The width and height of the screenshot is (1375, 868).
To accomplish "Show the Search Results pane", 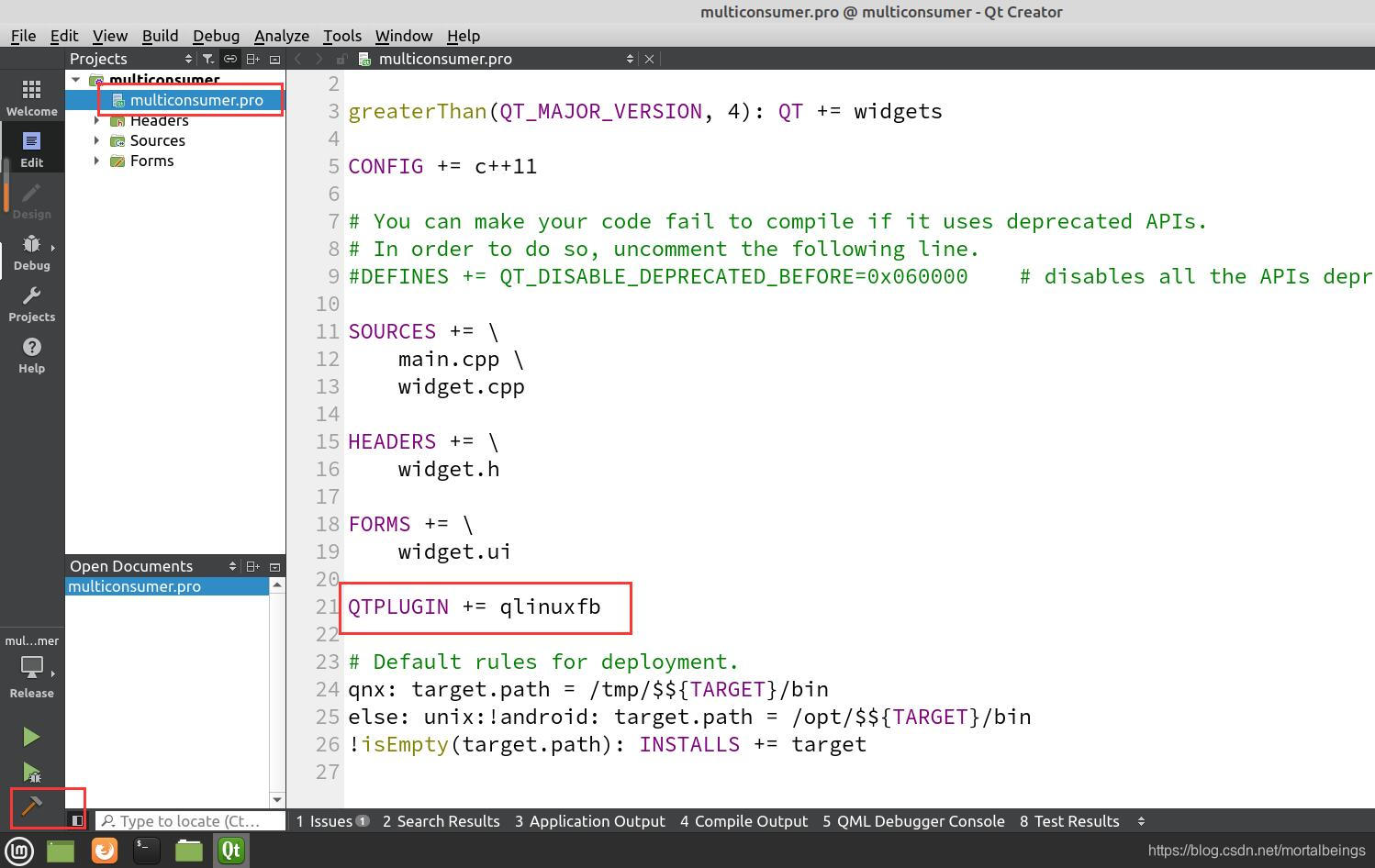I will (x=441, y=821).
